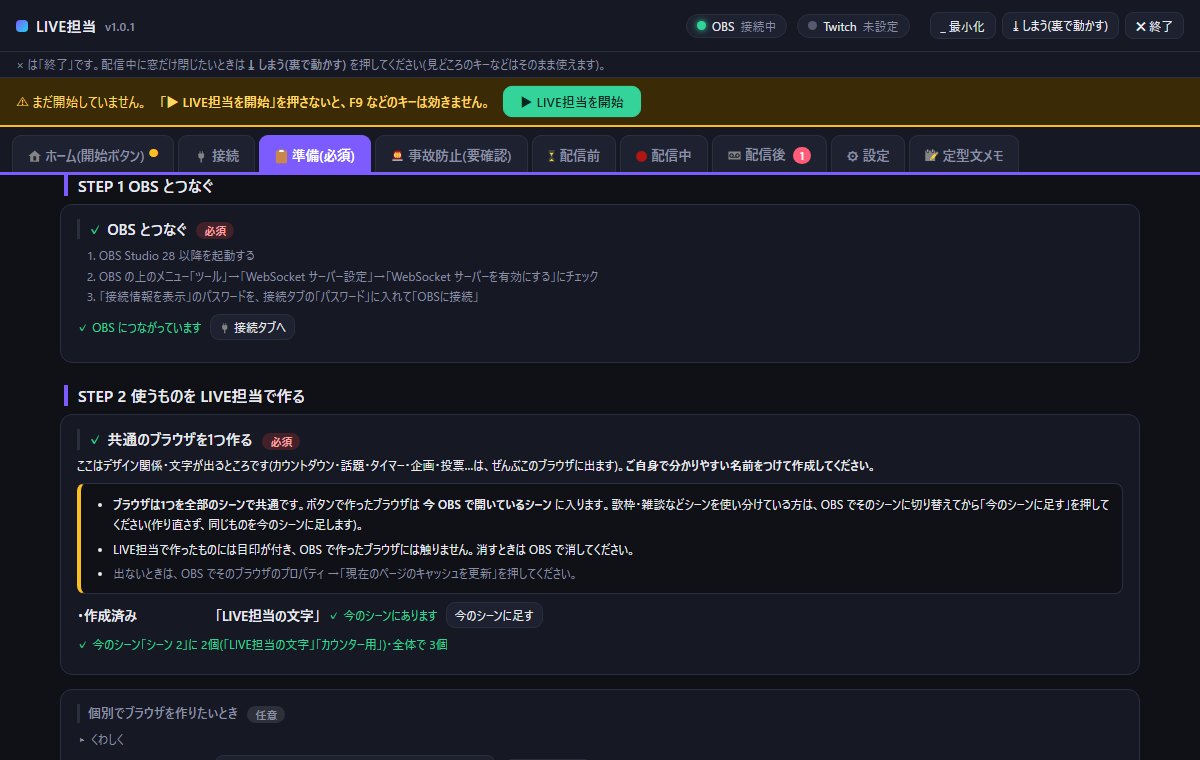Image resolution: width=1200 pixels, height=760 pixels.
Task: Click the ・作成済み label
Action: click(107, 615)
